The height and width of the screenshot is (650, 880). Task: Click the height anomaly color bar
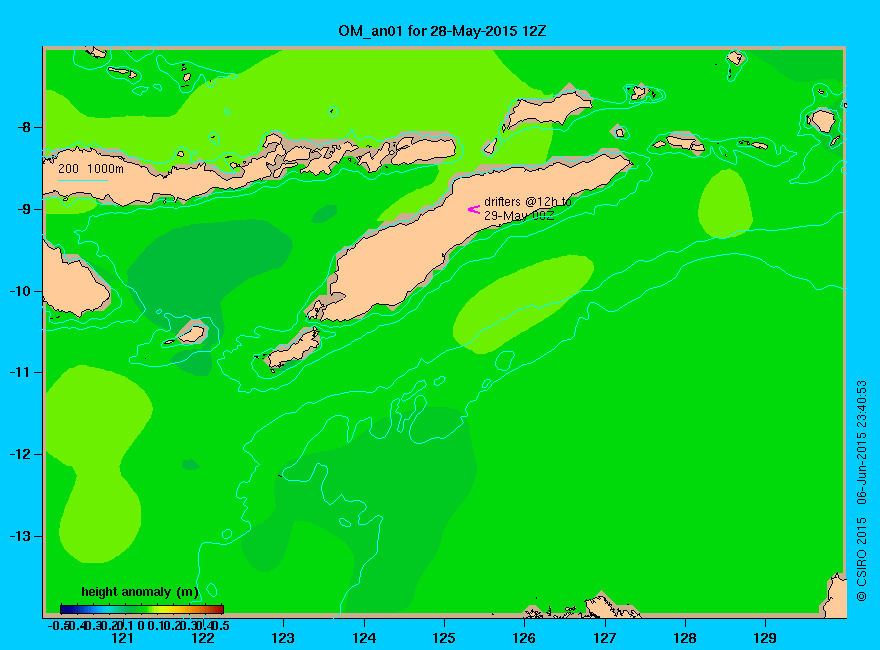(x=142, y=609)
